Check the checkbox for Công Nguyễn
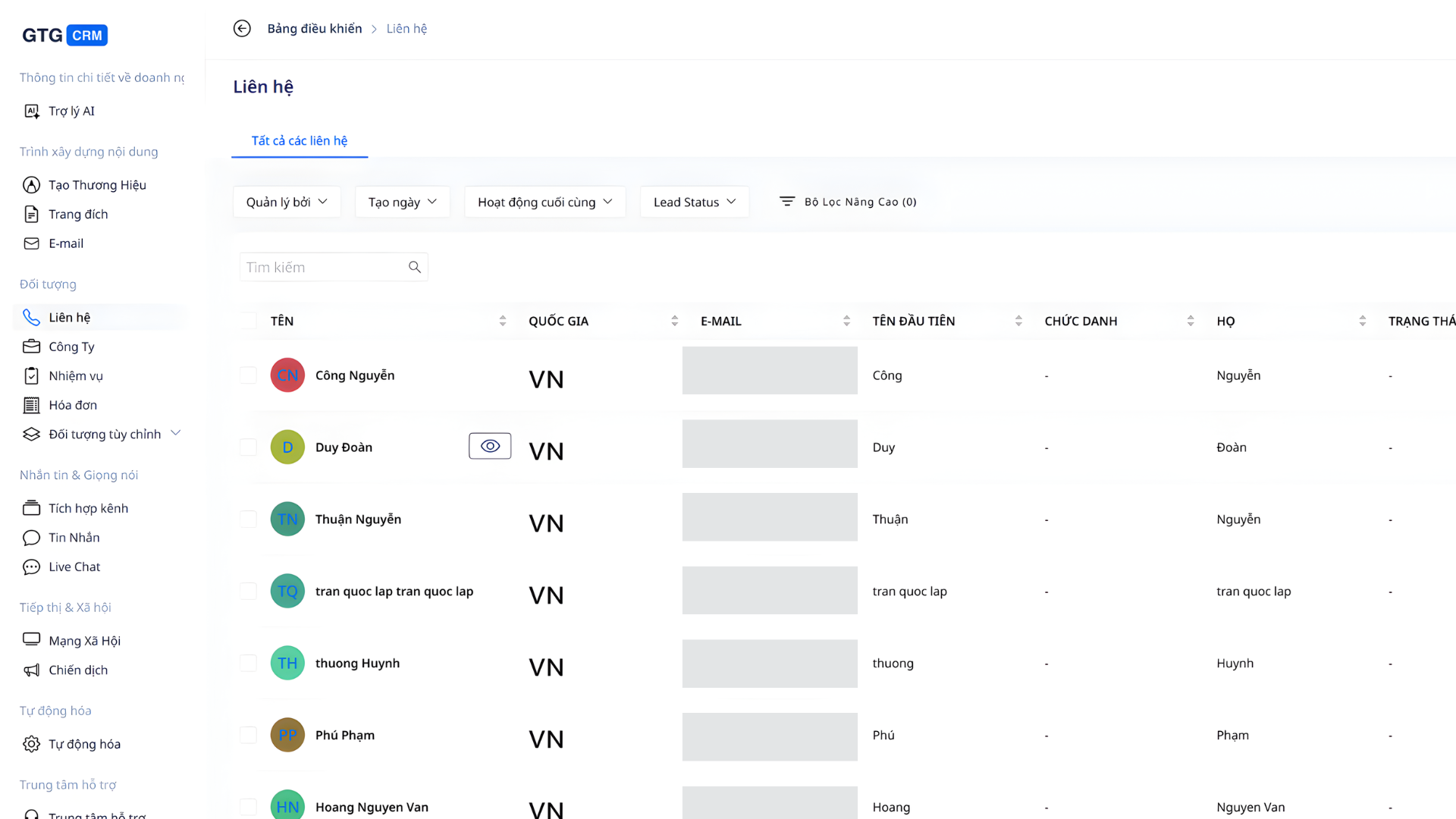 tap(248, 375)
